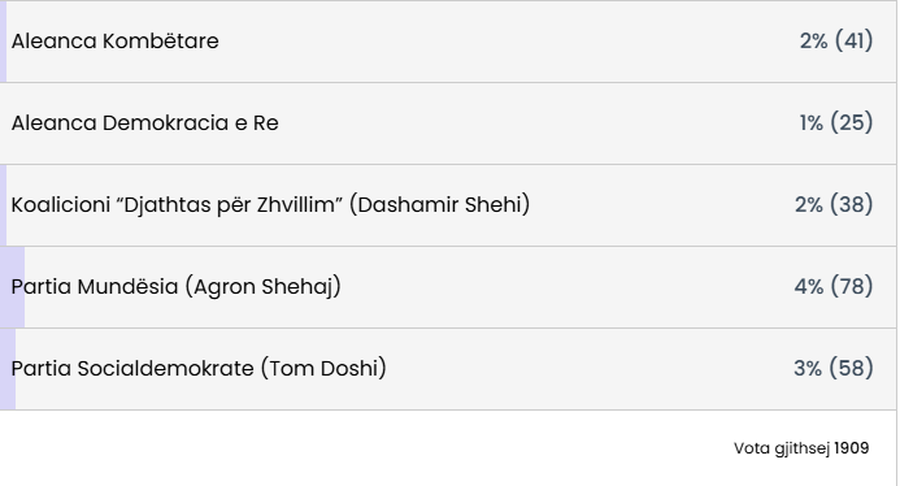
Task: Click the name Tom Doshi in parentheses
Action: pos(324,368)
